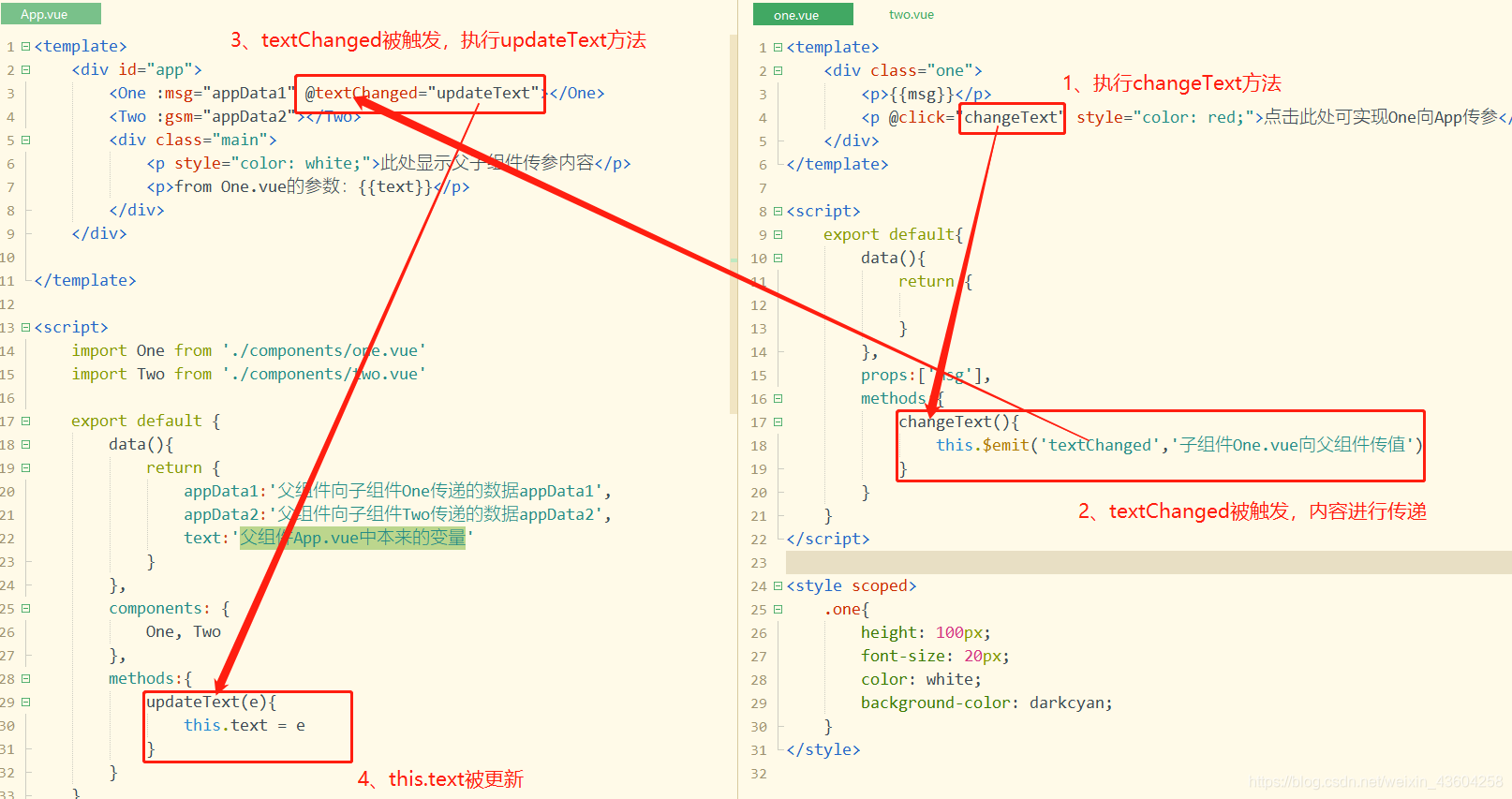Open the two.vue tab
The image size is (1512, 799).
click(x=911, y=15)
